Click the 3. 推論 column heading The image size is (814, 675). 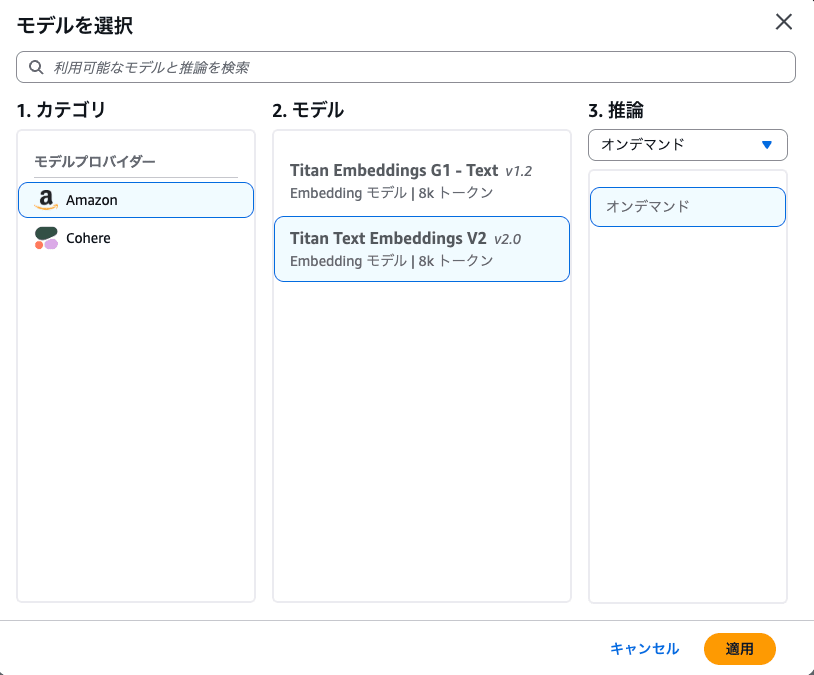tap(616, 110)
